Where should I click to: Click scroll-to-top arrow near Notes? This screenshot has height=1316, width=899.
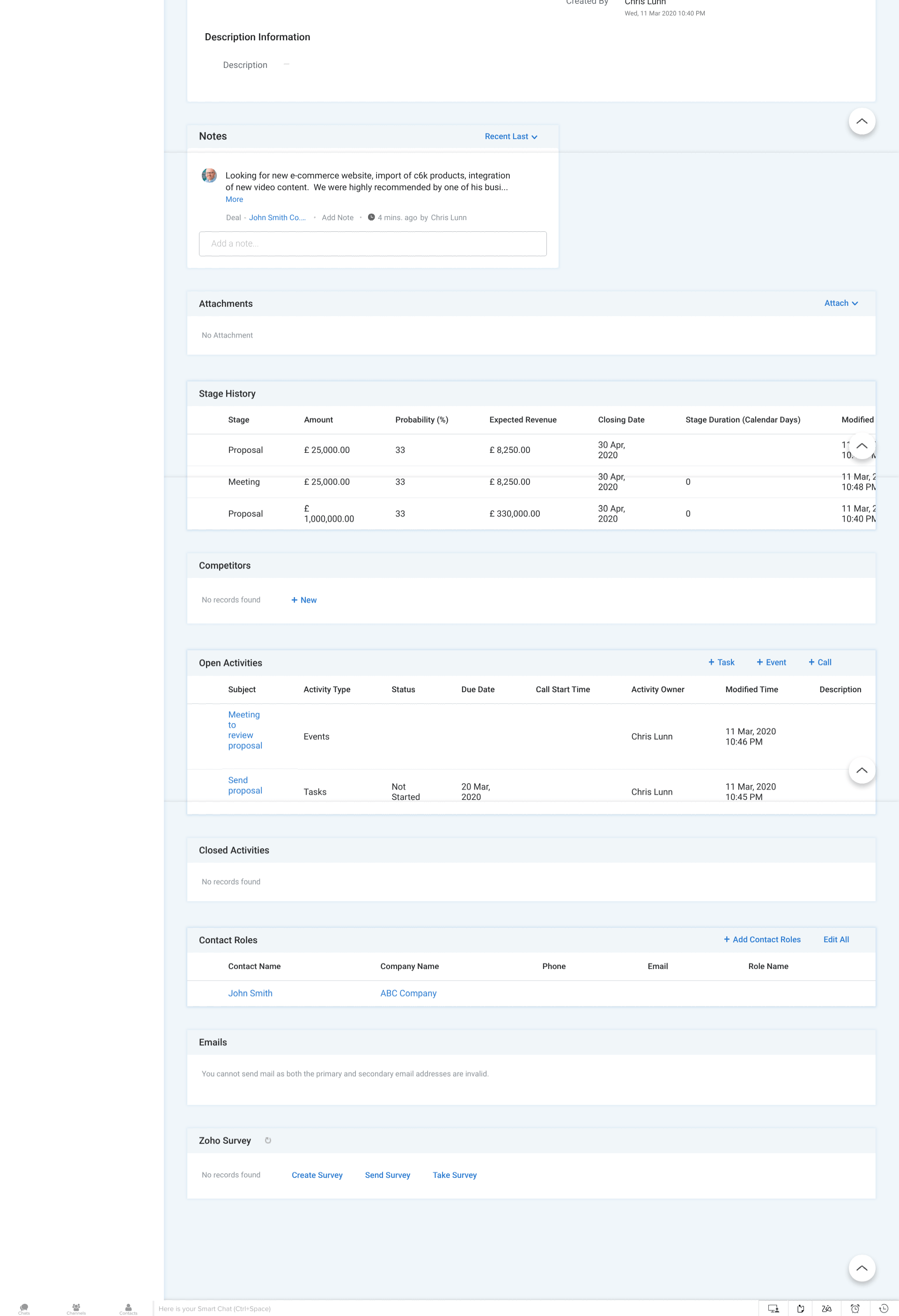[862, 121]
